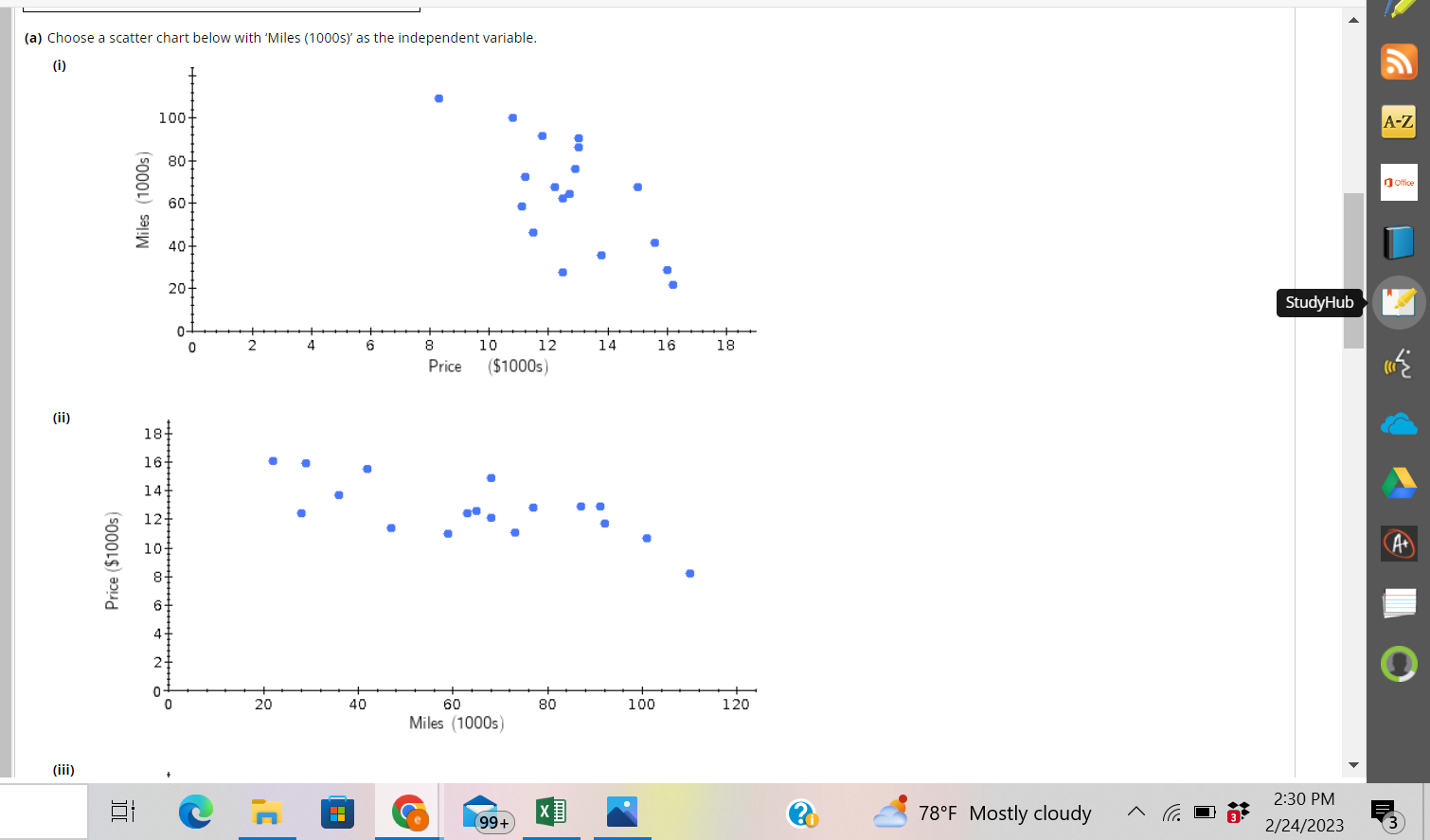Click the (ii) chart option label
This screenshot has height=840, width=1430.
(x=62, y=418)
